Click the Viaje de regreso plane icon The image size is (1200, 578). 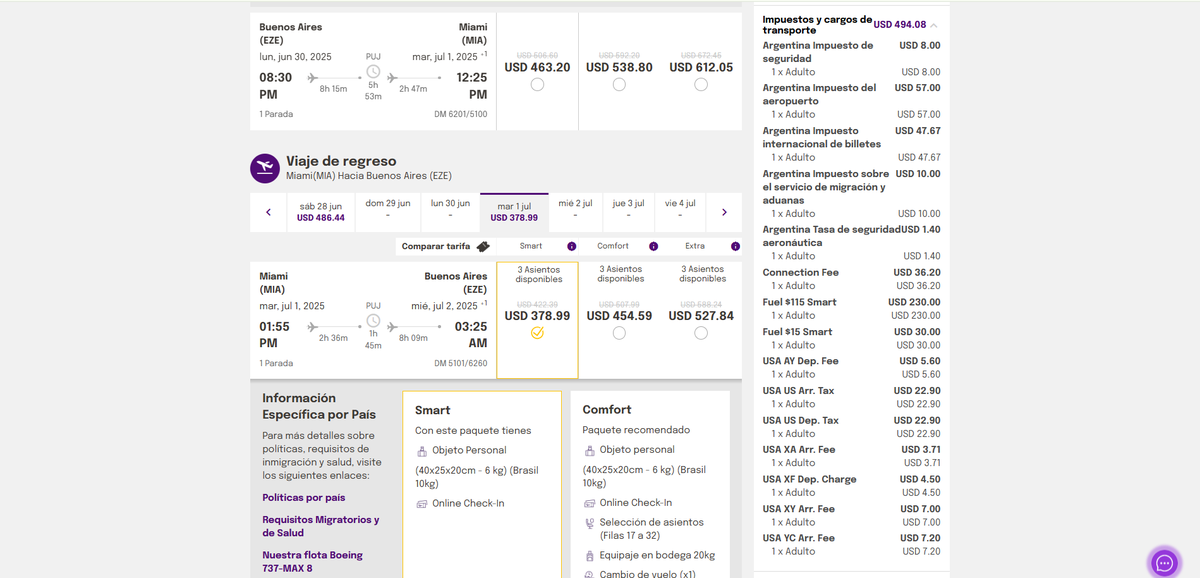tap(264, 168)
